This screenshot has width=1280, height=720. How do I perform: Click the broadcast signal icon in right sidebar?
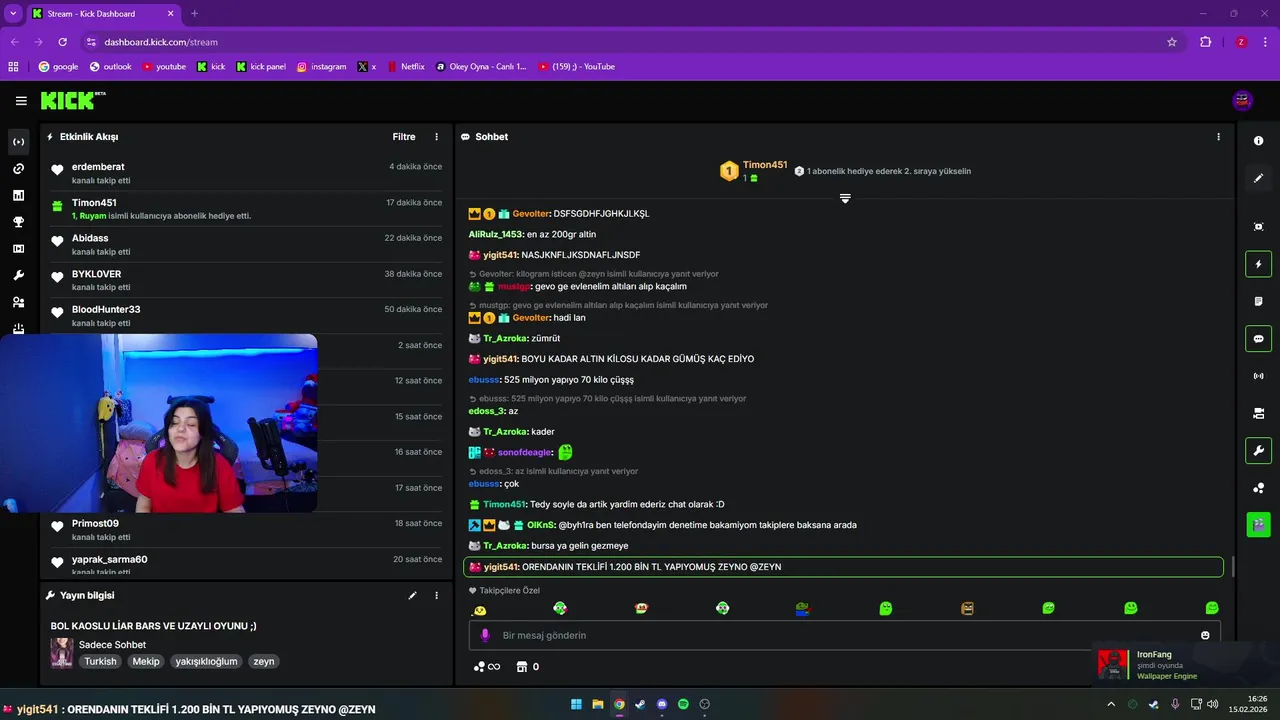coord(1258,376)
